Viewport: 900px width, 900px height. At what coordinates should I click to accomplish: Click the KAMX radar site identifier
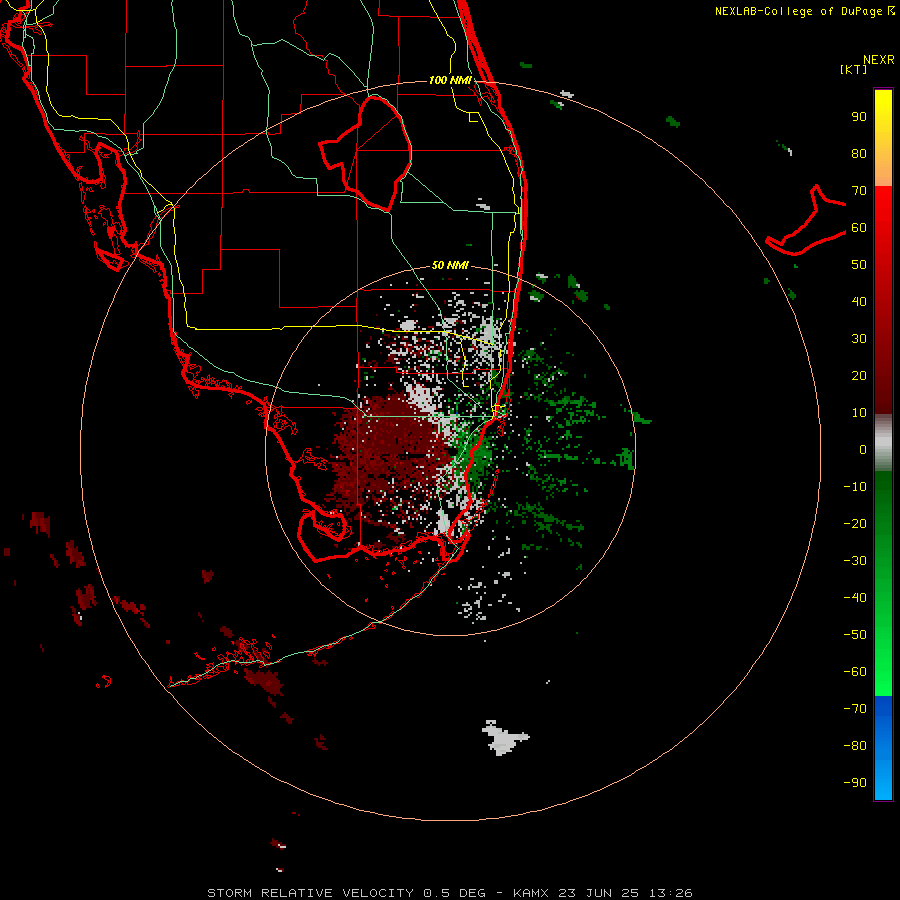pyautogui.click(x=531, y=893)
